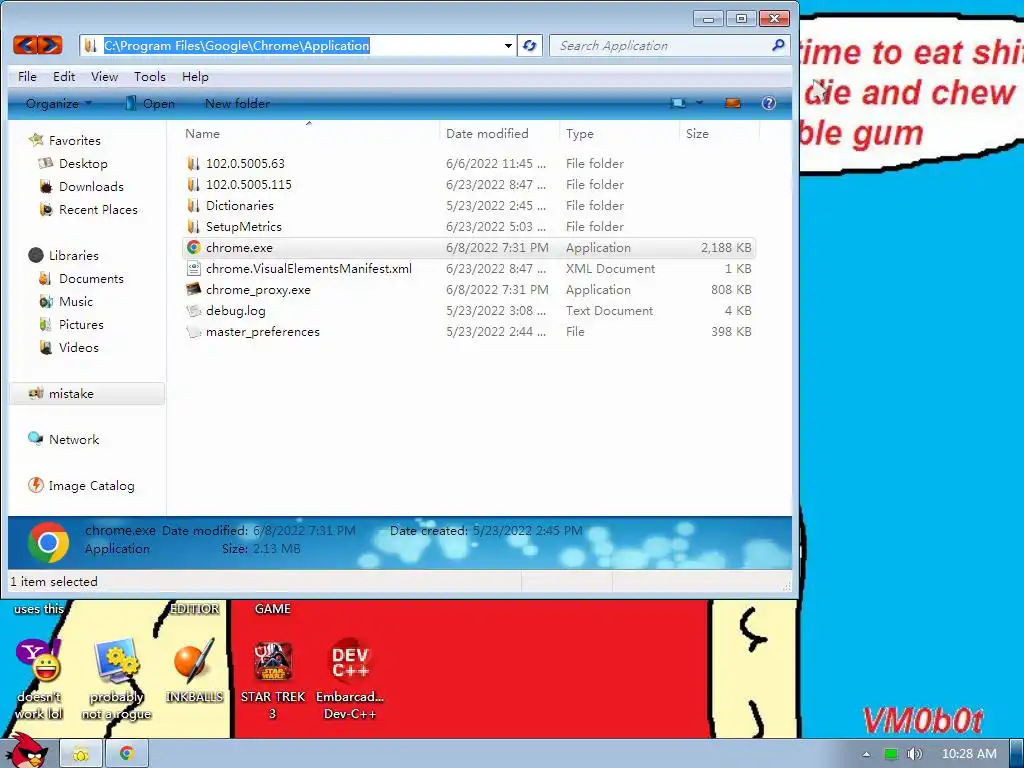Click the green network tray icon

pyautogui.click(x=891, y=754)
